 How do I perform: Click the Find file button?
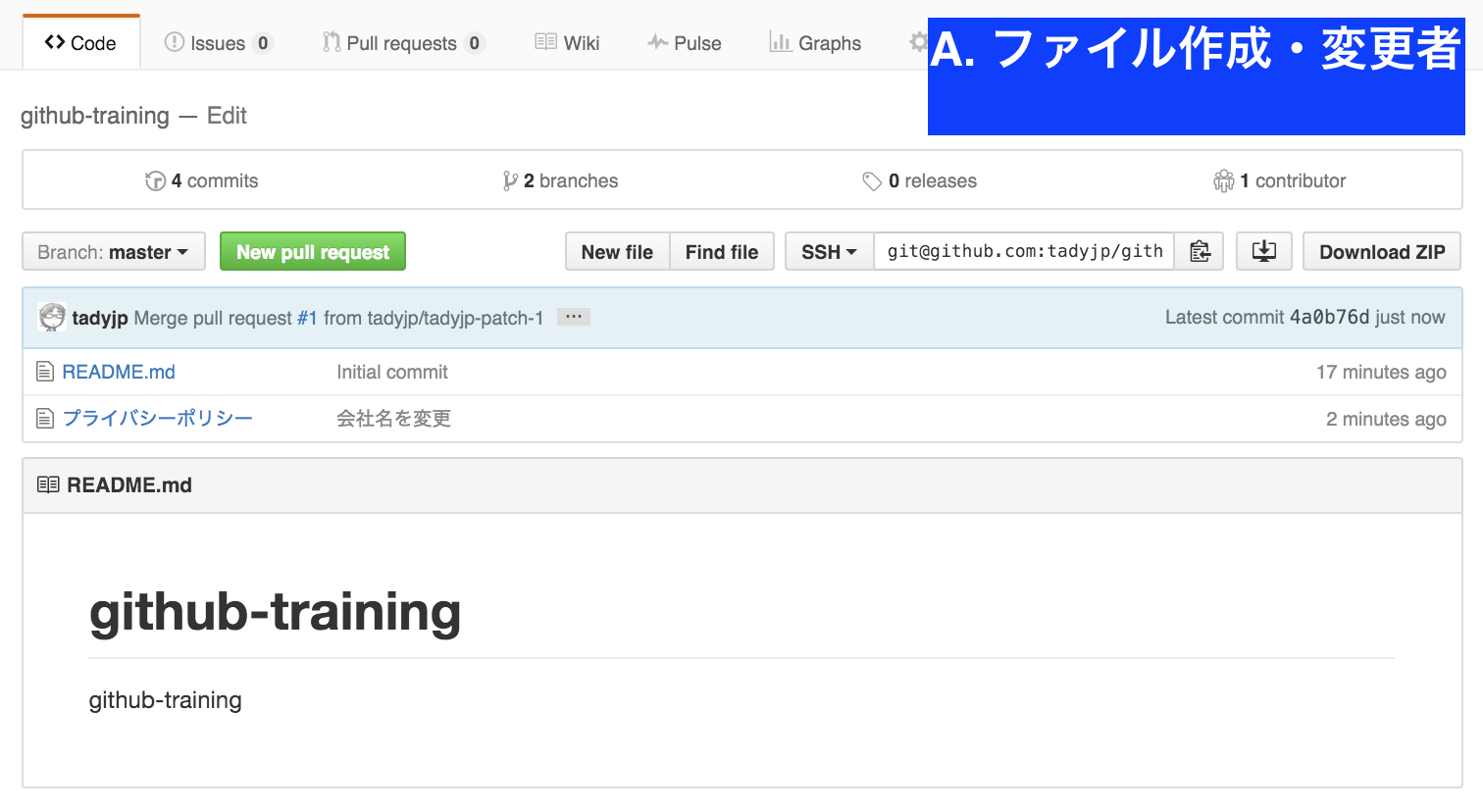(722, 252)
